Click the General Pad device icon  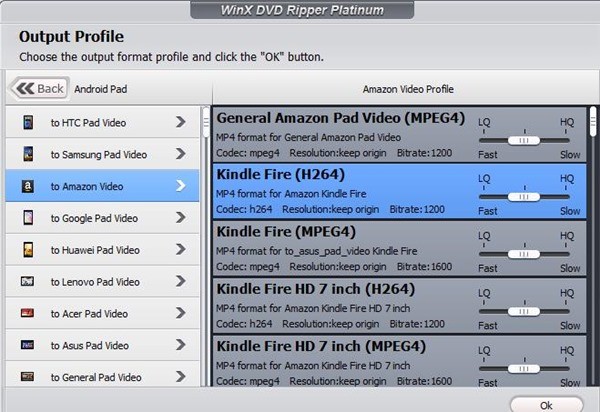pos(27,377)
